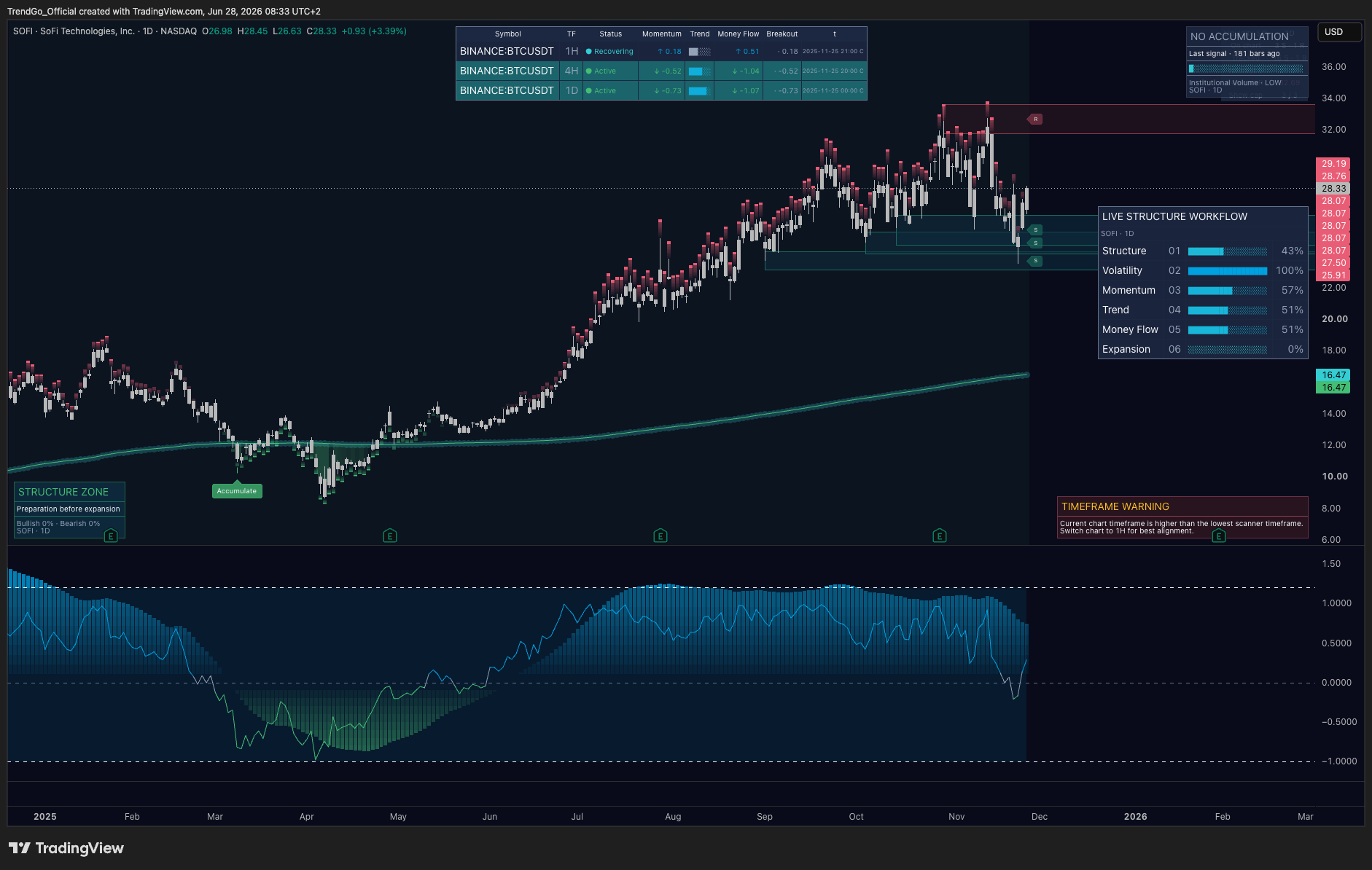Open the earnings E marker just before Aug

coord(660,536)
